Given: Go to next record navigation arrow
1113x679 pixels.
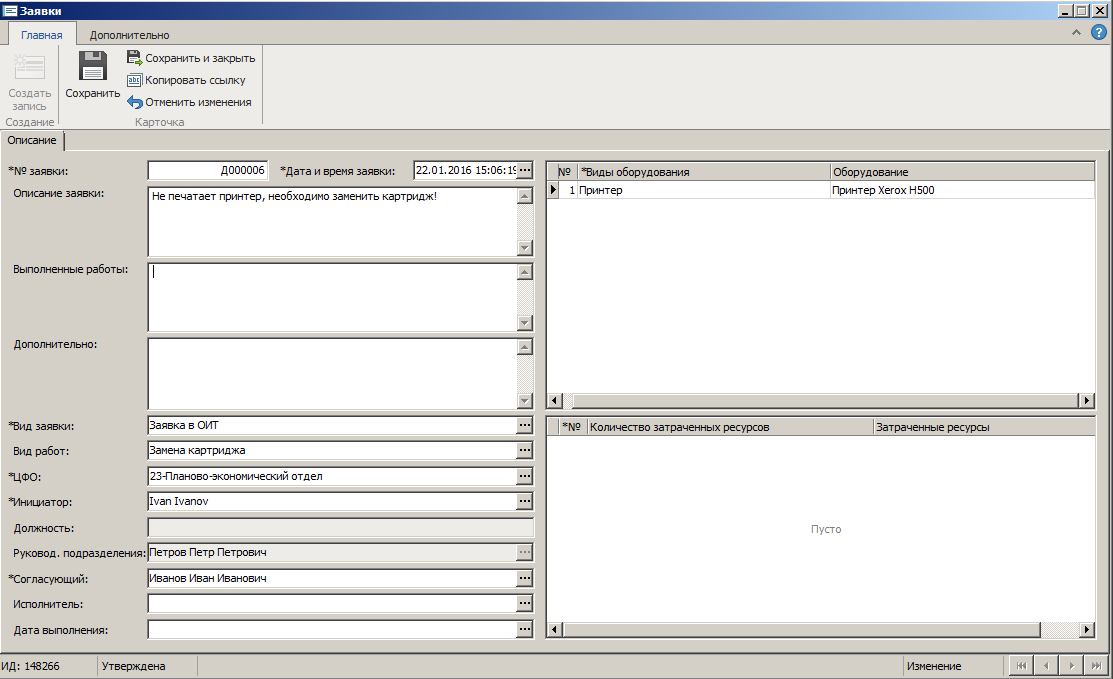Looking at the screenshot, I should click(1071, 666).
